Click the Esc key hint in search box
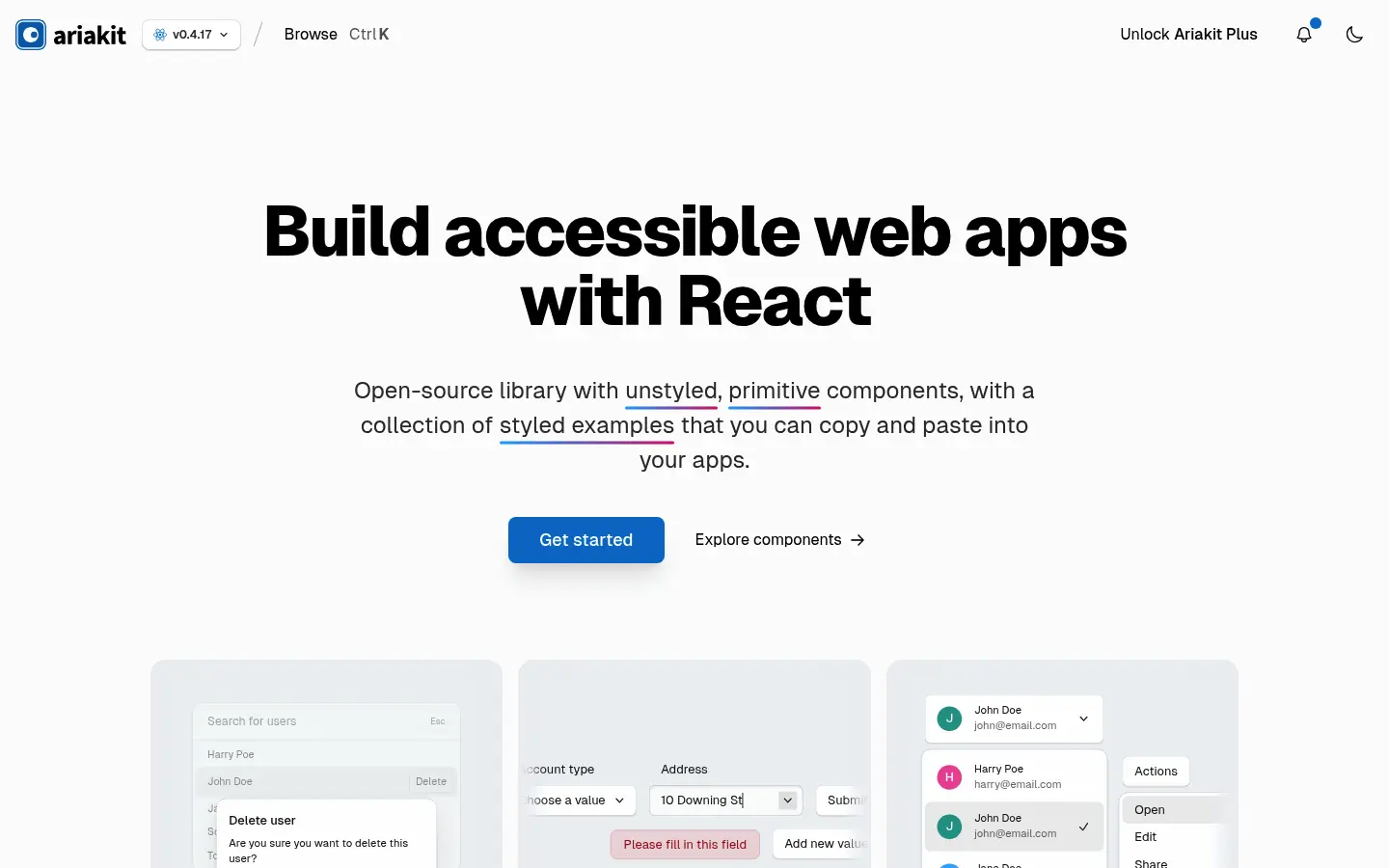The height and width of the screenshot is (868, 1389). [438, 721]
